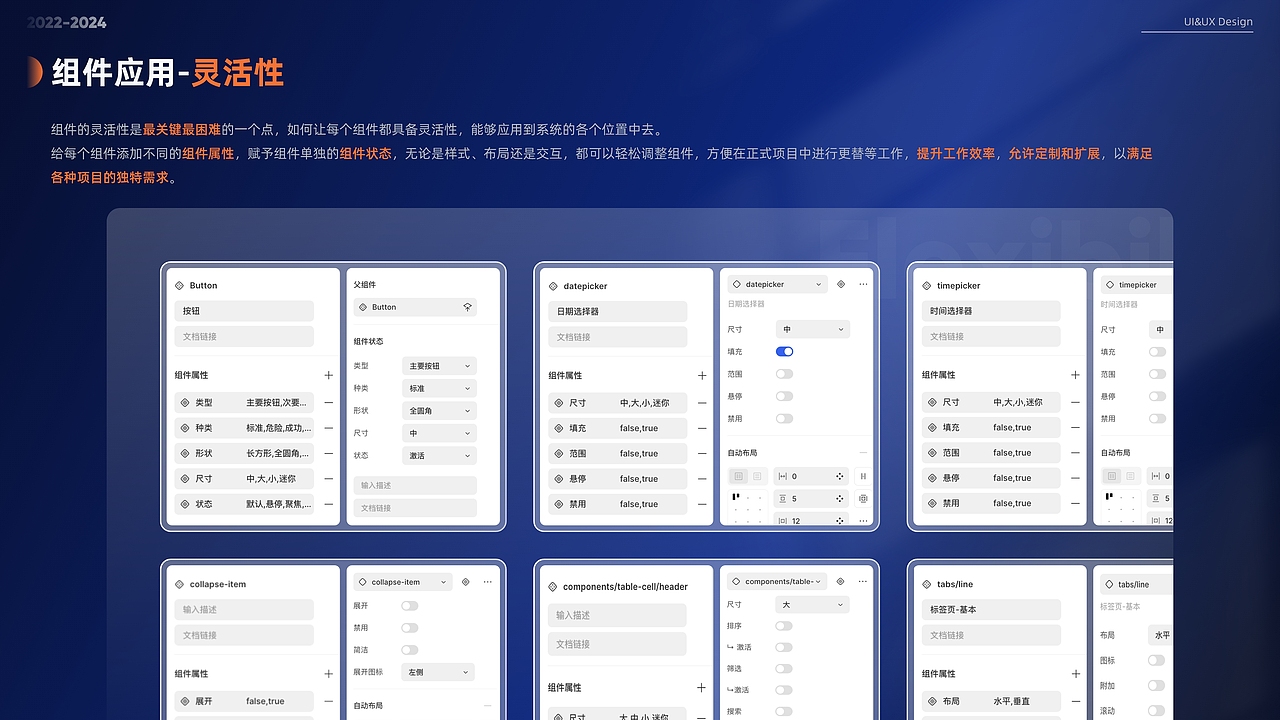Turn on the 悬停 toggle for timepicker
The width and height of the screenshot is (1280, 720).
coord(1158,396)
